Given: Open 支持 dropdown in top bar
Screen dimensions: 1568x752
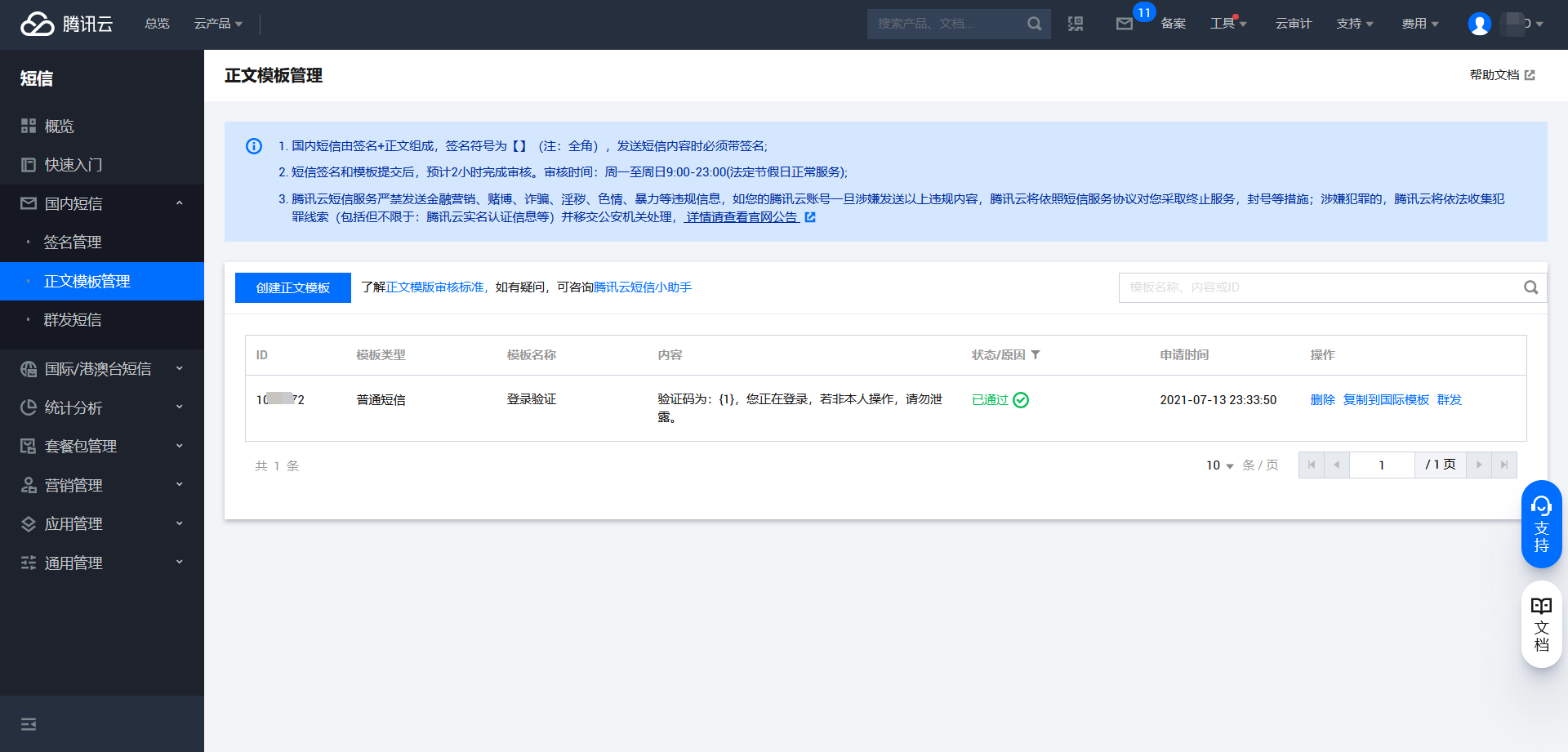Looking at the screenshot, I should pyautogui.click(x=1355, y=24).
